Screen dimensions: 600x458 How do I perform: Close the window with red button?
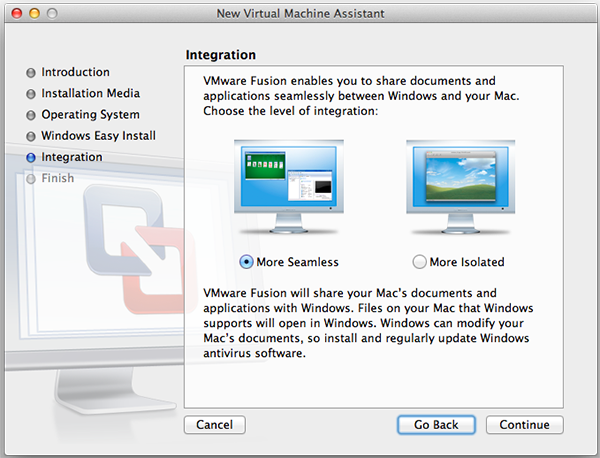coord(17,13)
